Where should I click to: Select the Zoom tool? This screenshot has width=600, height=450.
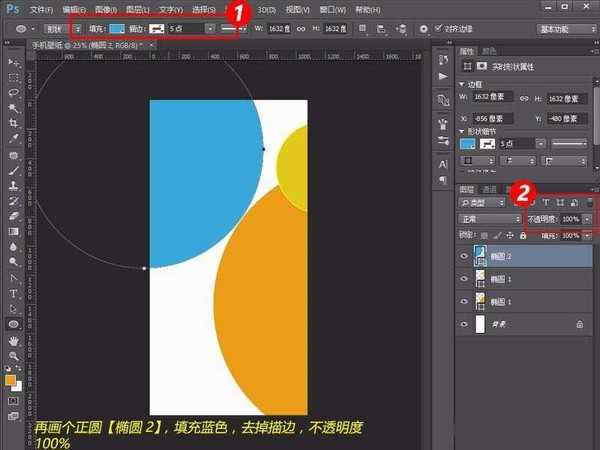(15, 356)
